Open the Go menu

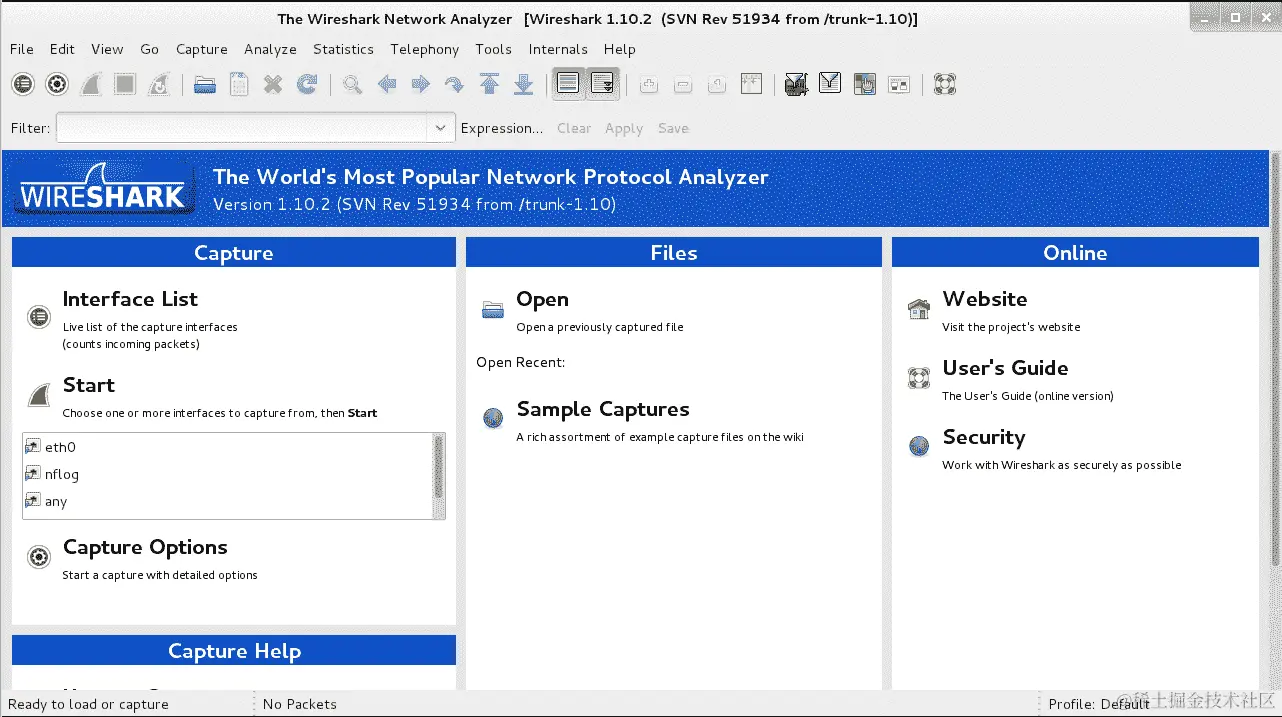(150, 49)
